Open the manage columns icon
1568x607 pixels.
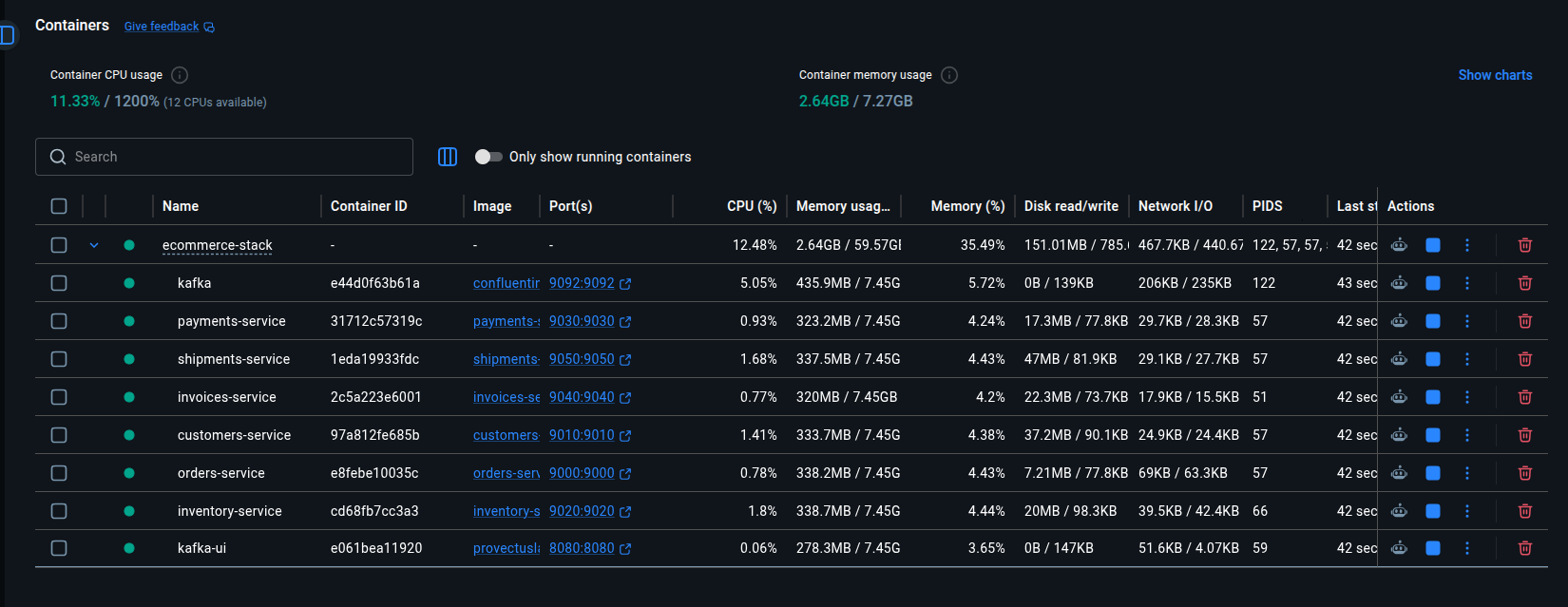tap(448, 157)
